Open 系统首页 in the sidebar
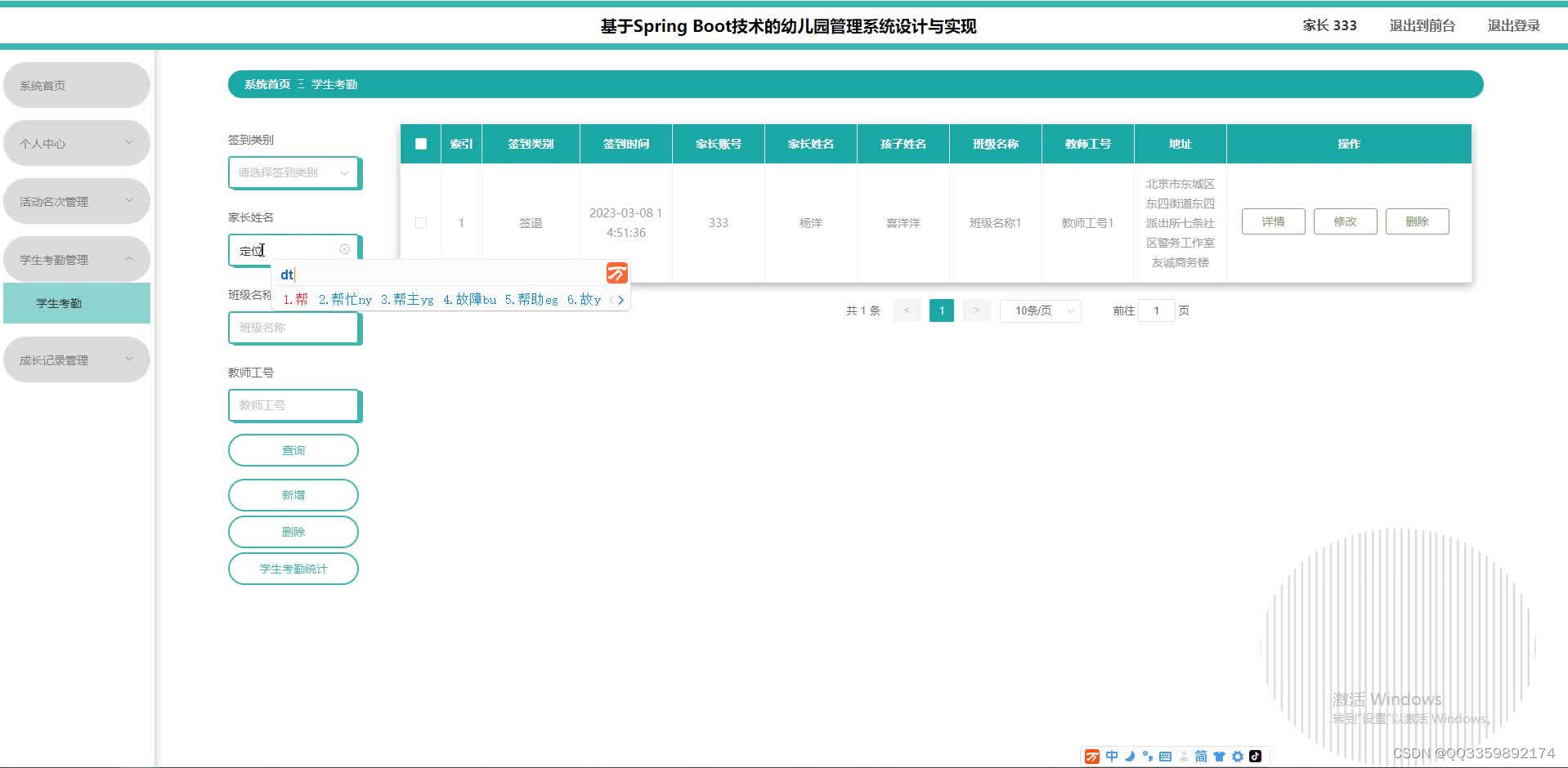 [x=77, y=85]
